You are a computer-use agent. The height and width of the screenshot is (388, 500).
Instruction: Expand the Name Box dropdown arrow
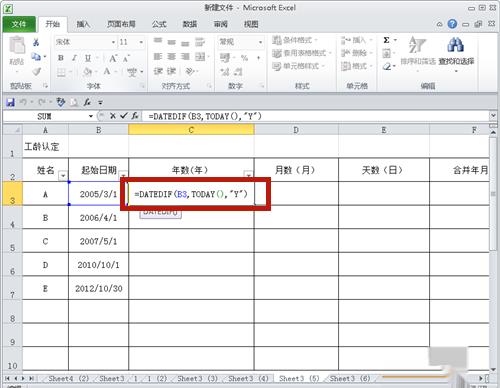(91, 116)
